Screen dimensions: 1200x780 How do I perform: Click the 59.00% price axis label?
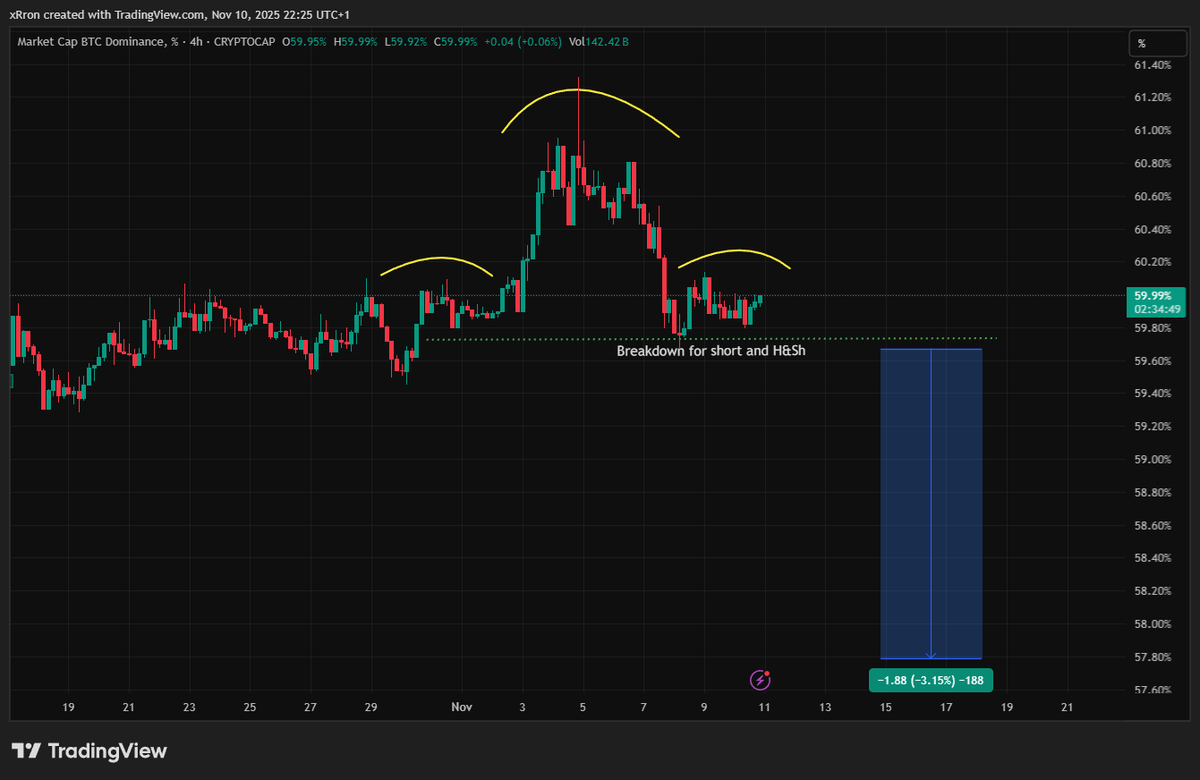[1152, 459]
